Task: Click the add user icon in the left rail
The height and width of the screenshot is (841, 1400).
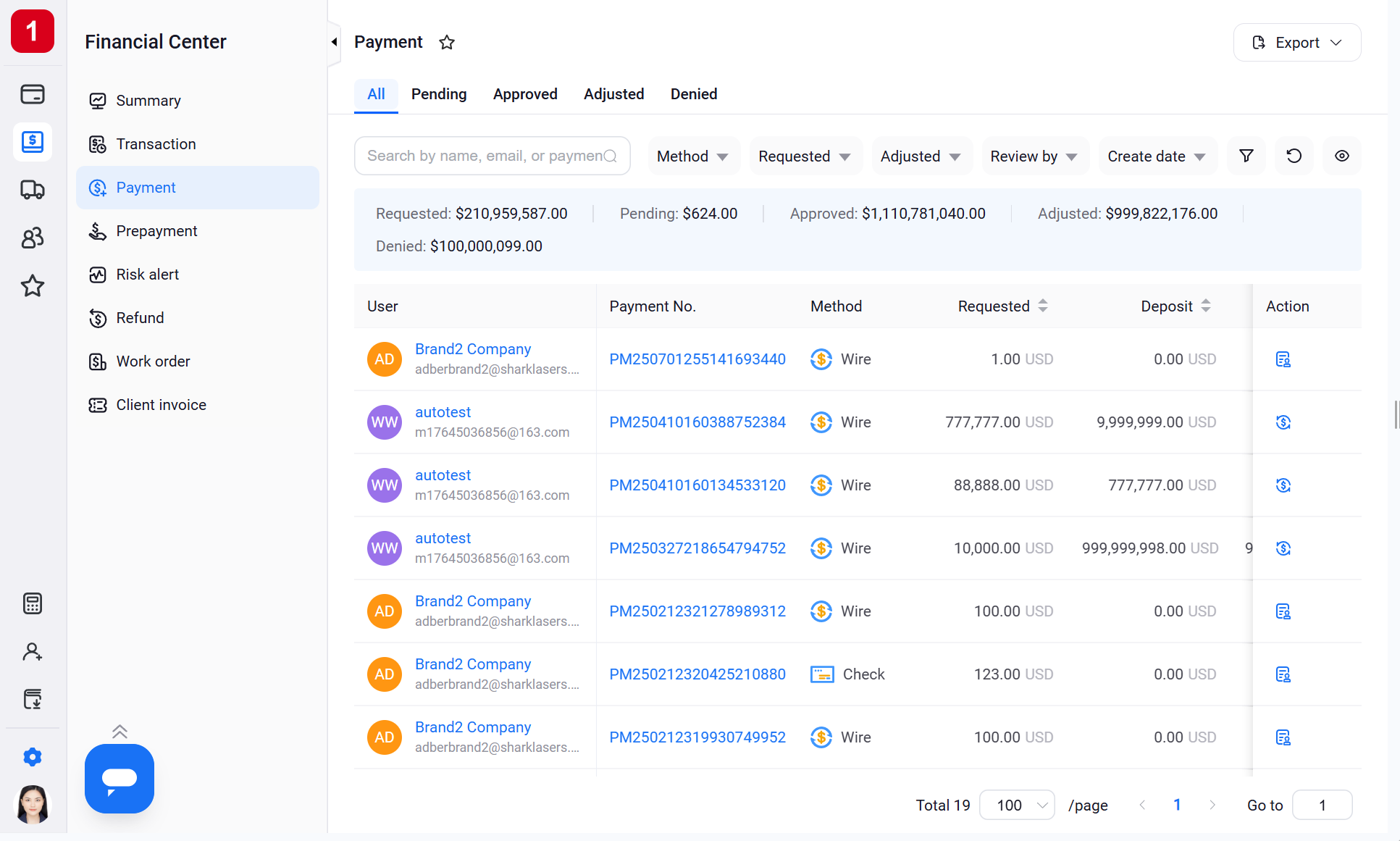Action: tap(33, 652)
